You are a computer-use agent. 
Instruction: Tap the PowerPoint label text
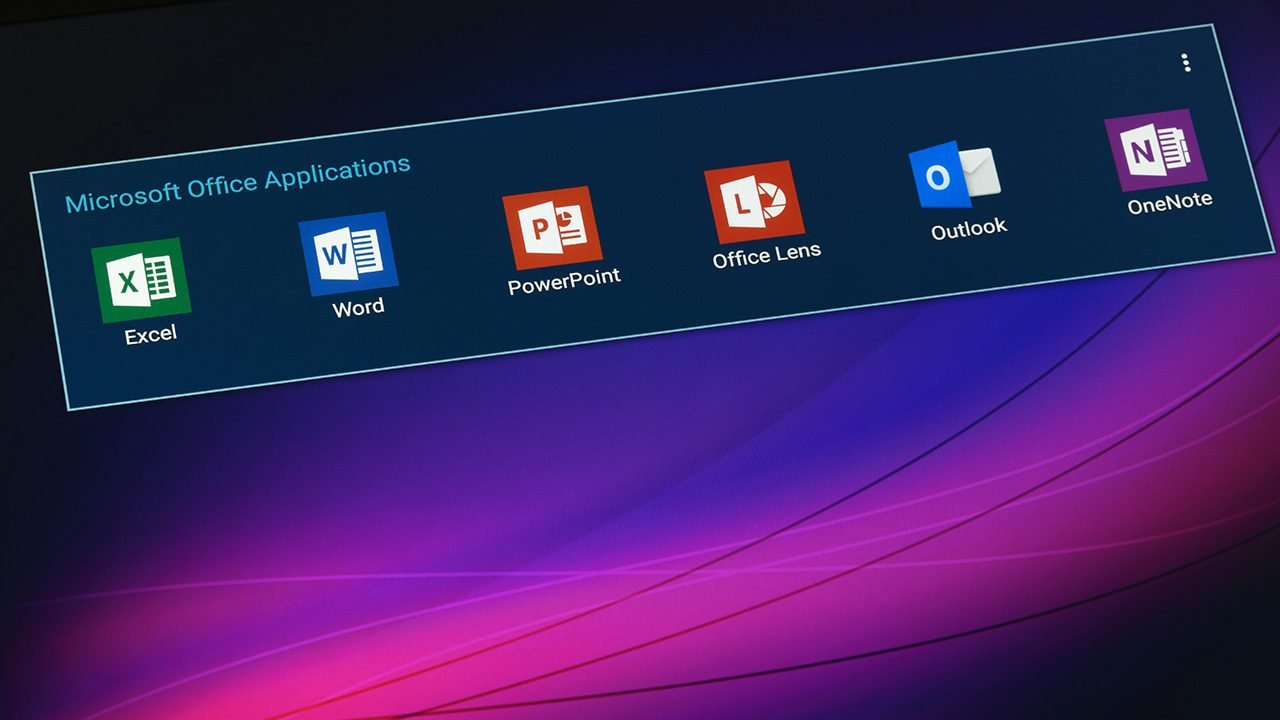pyautogui.click(x=563, y=281)
